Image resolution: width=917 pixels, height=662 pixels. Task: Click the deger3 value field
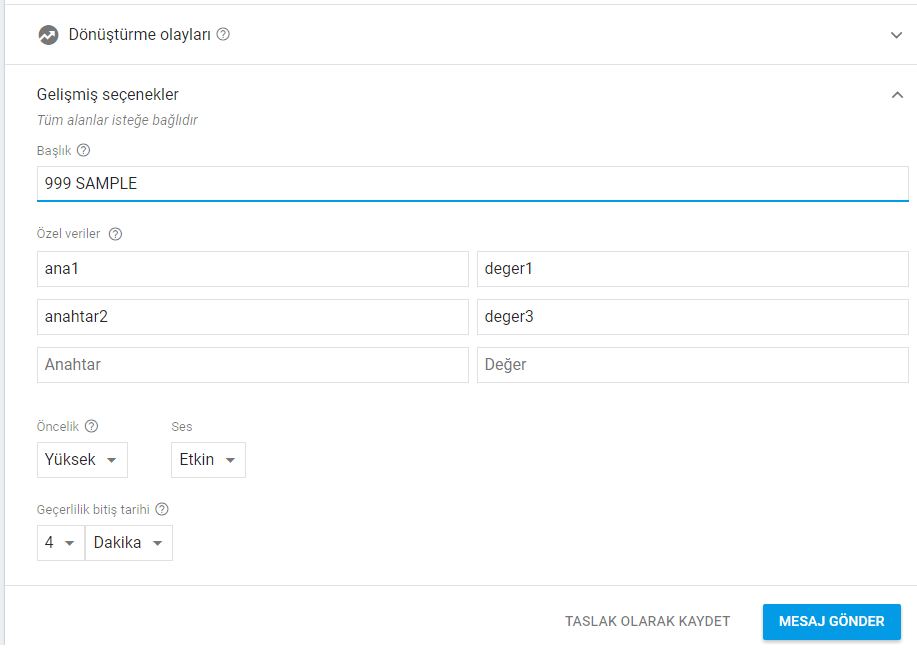pyautogui.click(x=692, y=317)
